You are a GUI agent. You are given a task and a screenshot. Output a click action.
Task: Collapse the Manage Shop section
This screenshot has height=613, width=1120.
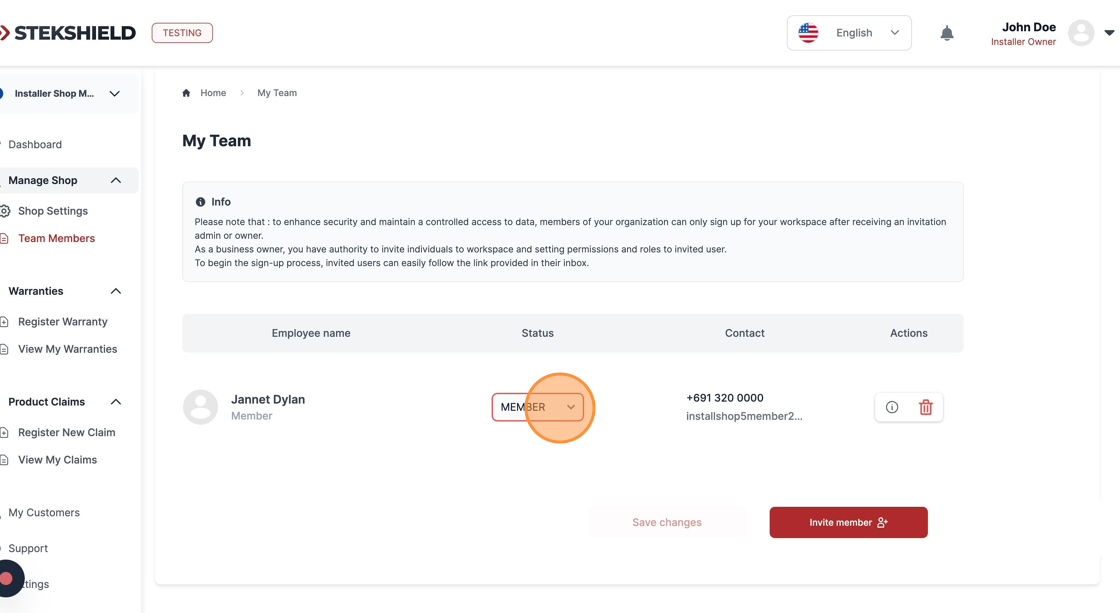(x=116, y=180)
